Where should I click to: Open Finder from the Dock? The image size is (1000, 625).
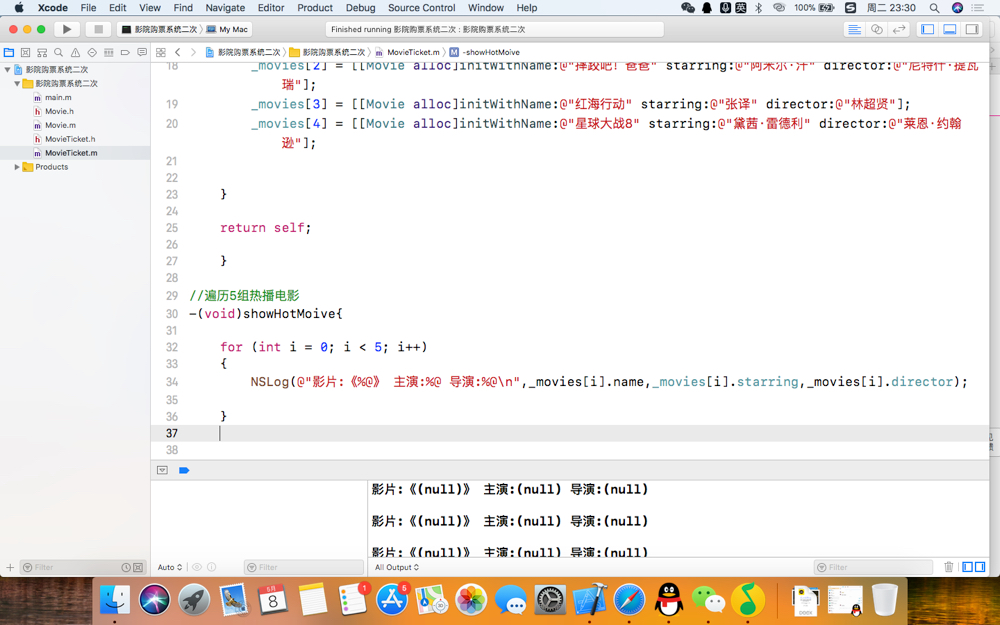(x=115, y=599)
